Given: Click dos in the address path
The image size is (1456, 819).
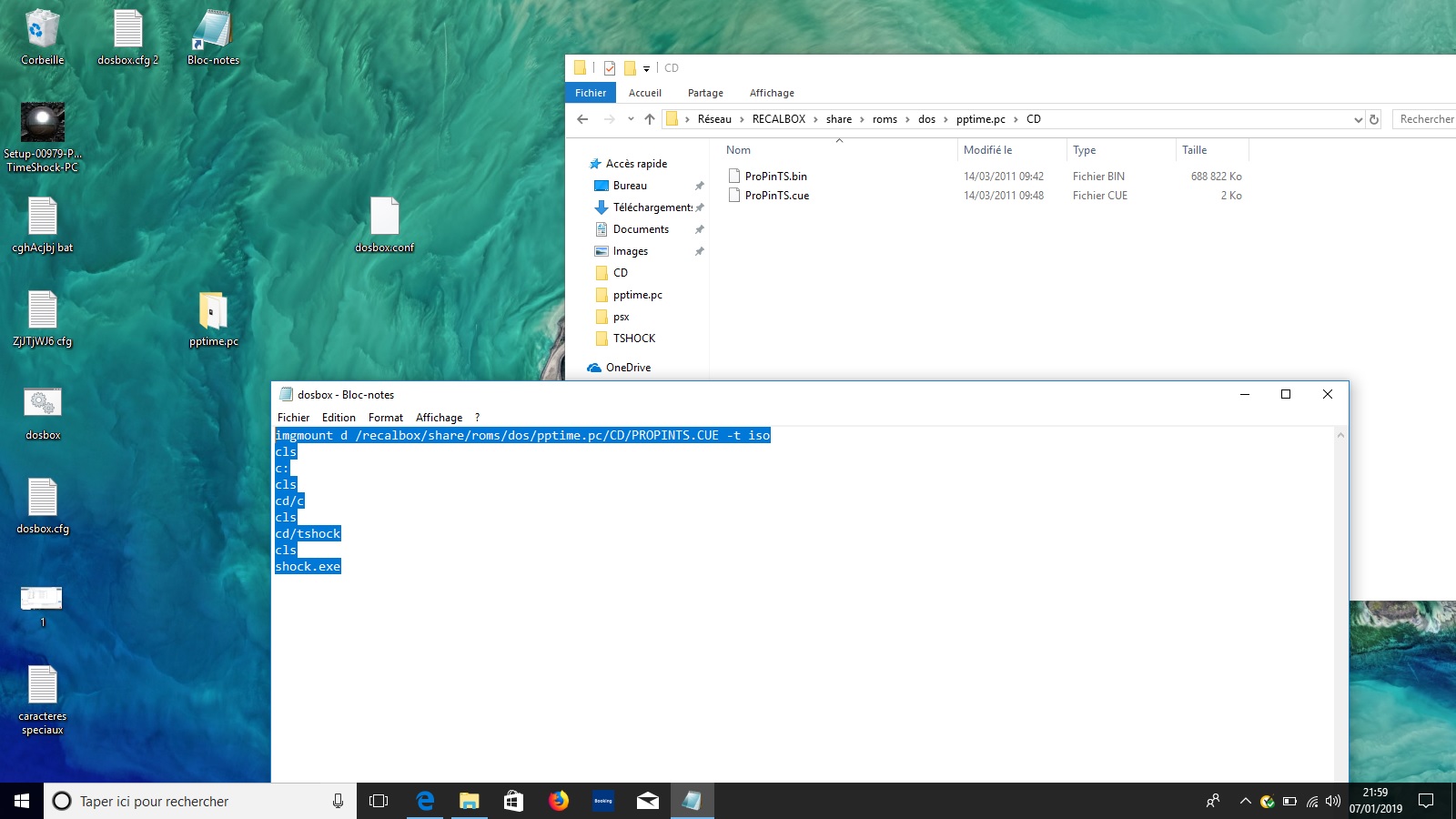Looking at the screenshot, I should click(926, 119).
